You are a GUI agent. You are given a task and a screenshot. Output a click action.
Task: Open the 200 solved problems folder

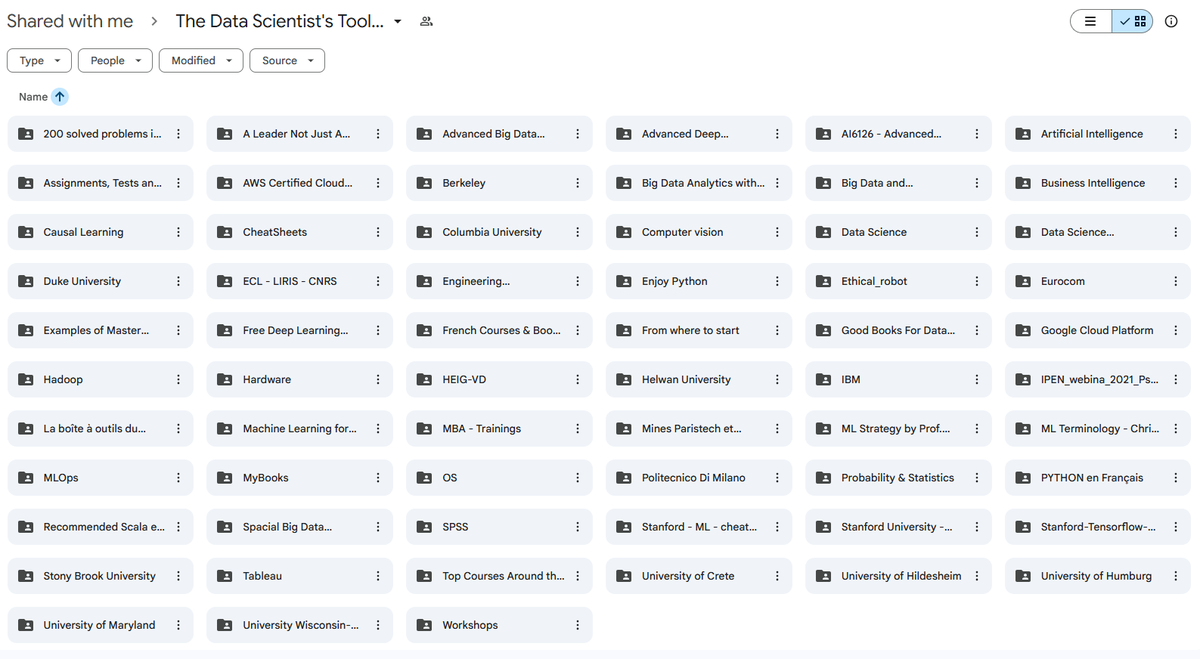click(100, 134)
